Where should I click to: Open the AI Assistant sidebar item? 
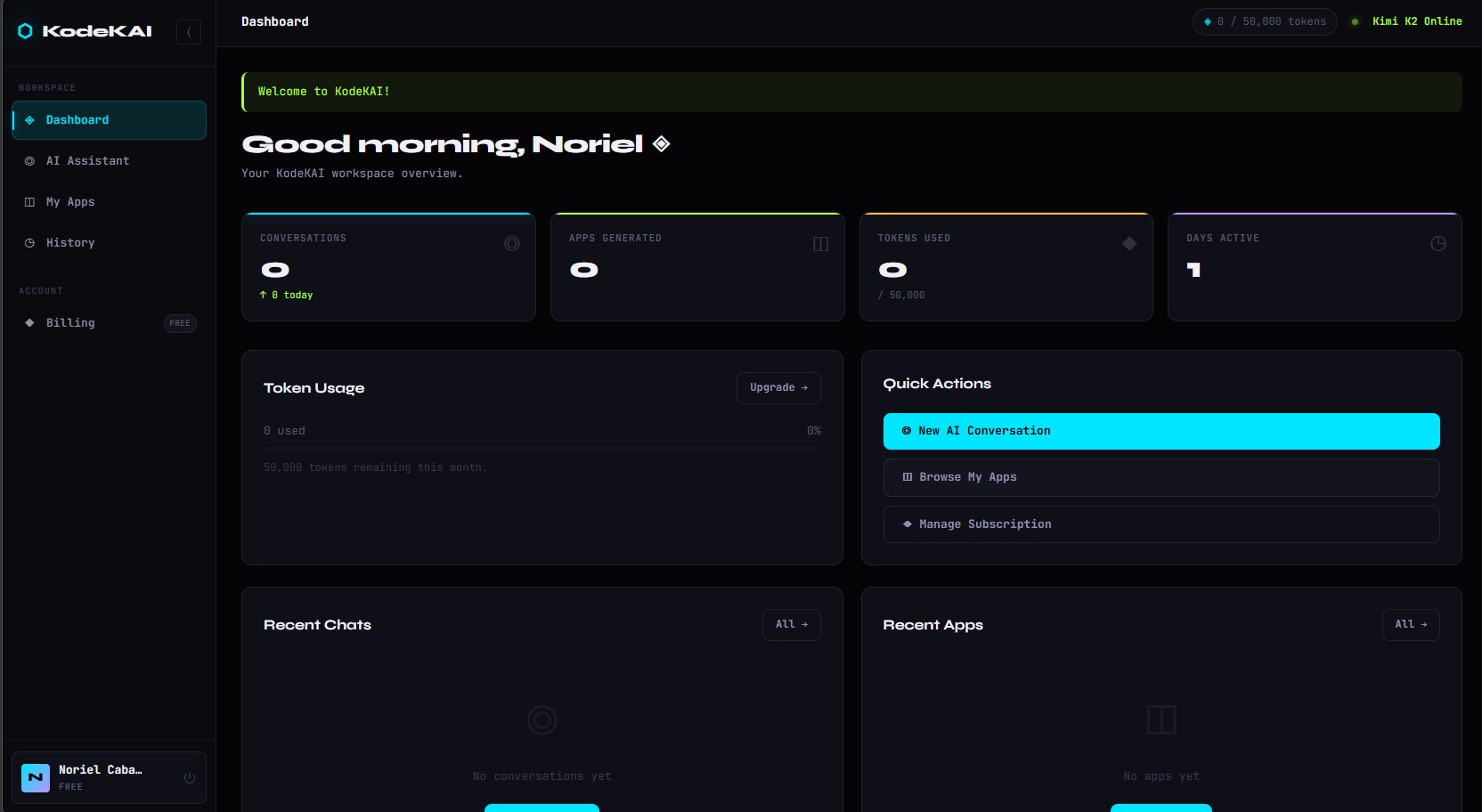pyautogui.click(x=109, y=161)
